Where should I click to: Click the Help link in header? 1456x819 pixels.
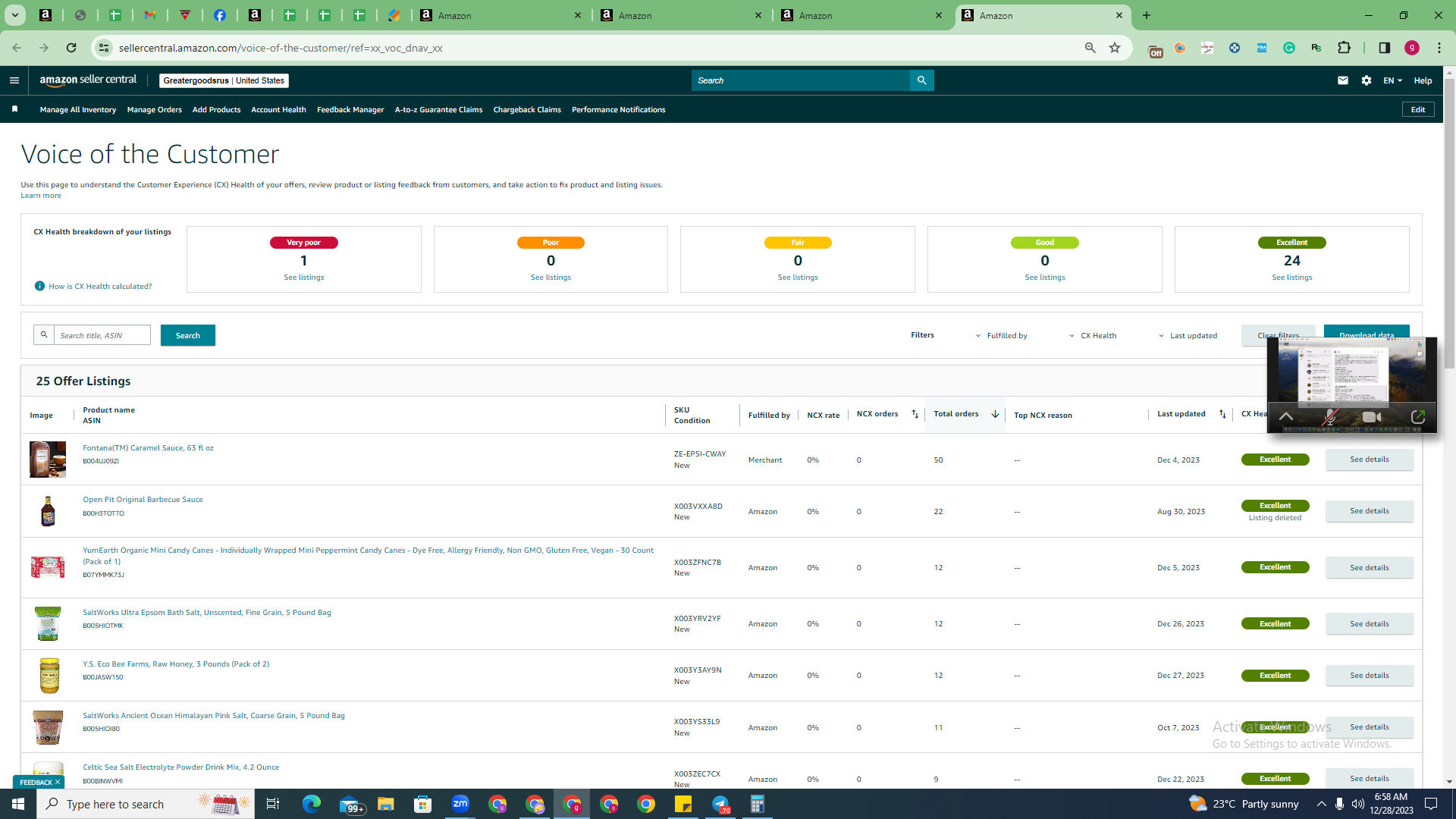(x=1423, y=80)
